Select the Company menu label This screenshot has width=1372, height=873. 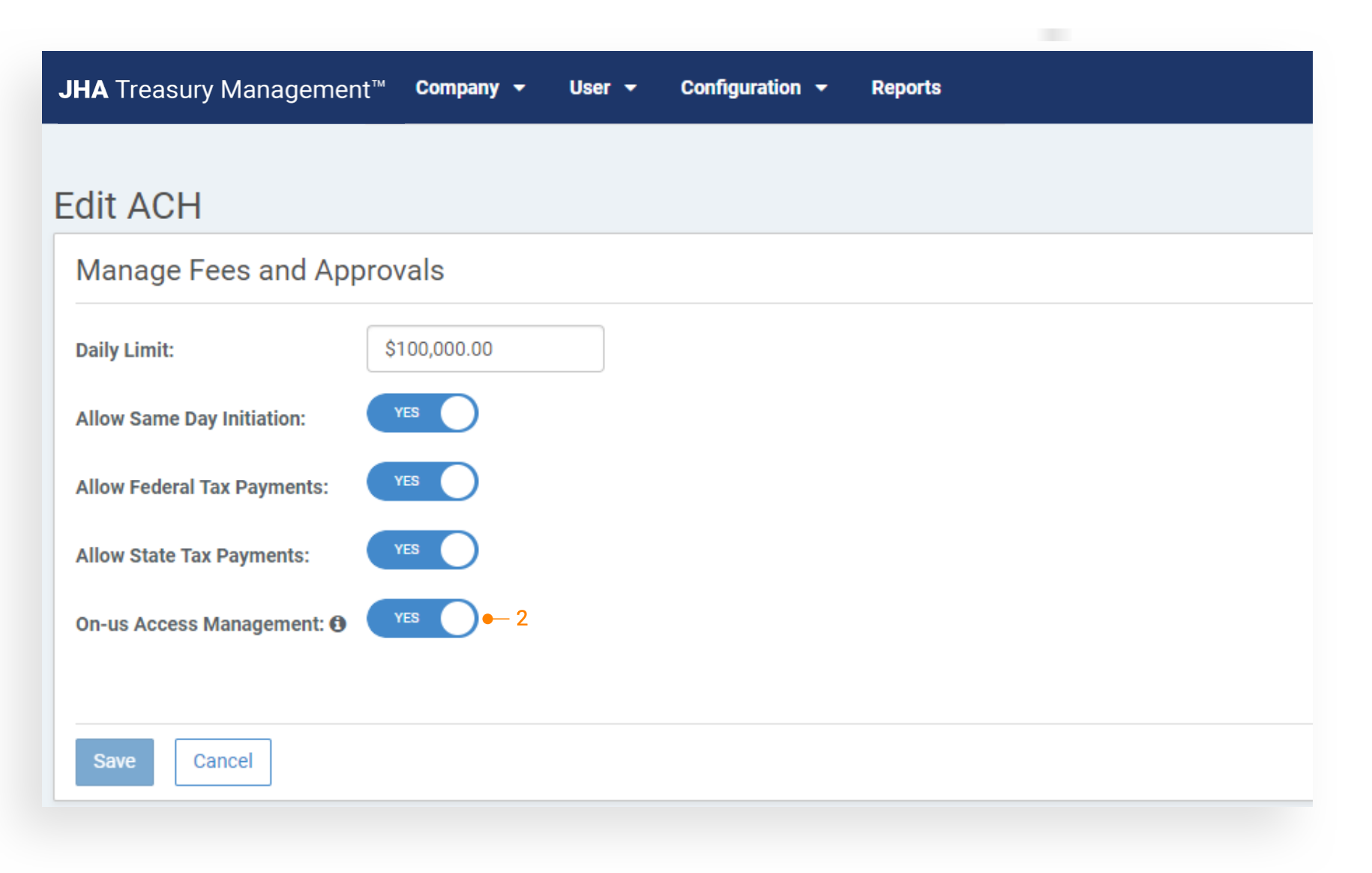(457, 88)
